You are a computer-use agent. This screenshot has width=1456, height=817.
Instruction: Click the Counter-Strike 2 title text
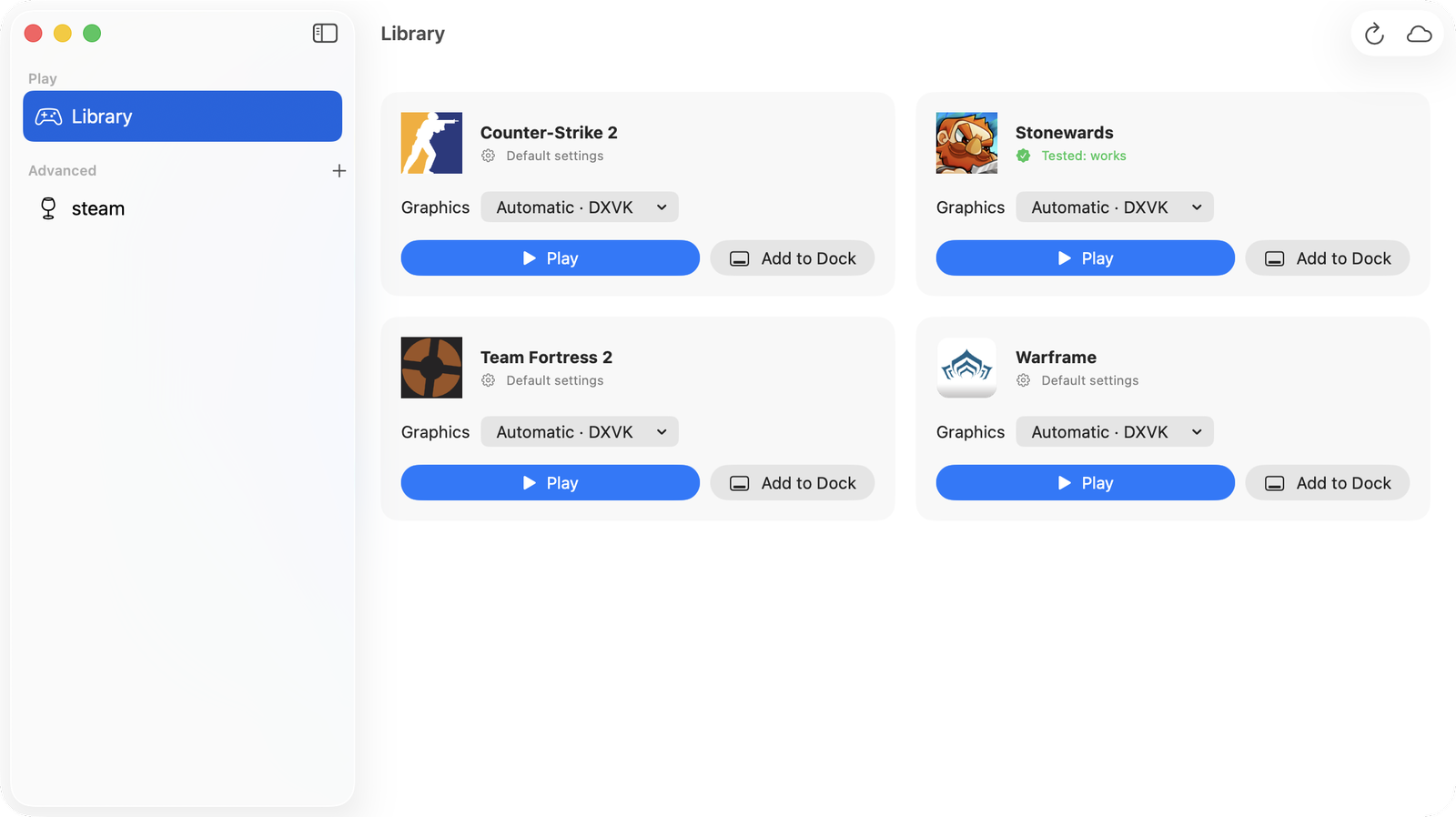[x=549, y=133]
